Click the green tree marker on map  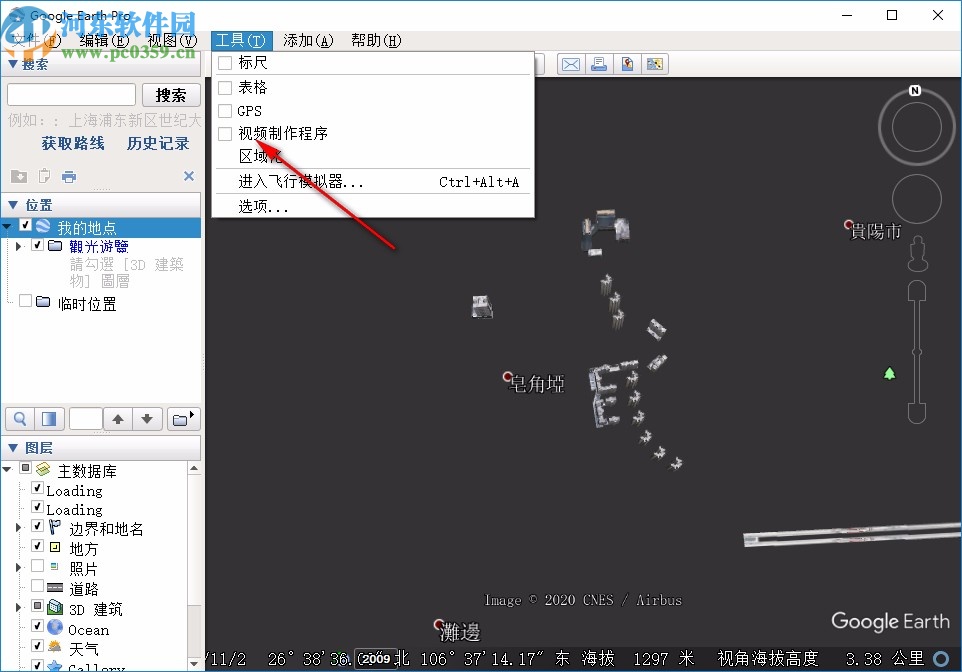(890, 373)
